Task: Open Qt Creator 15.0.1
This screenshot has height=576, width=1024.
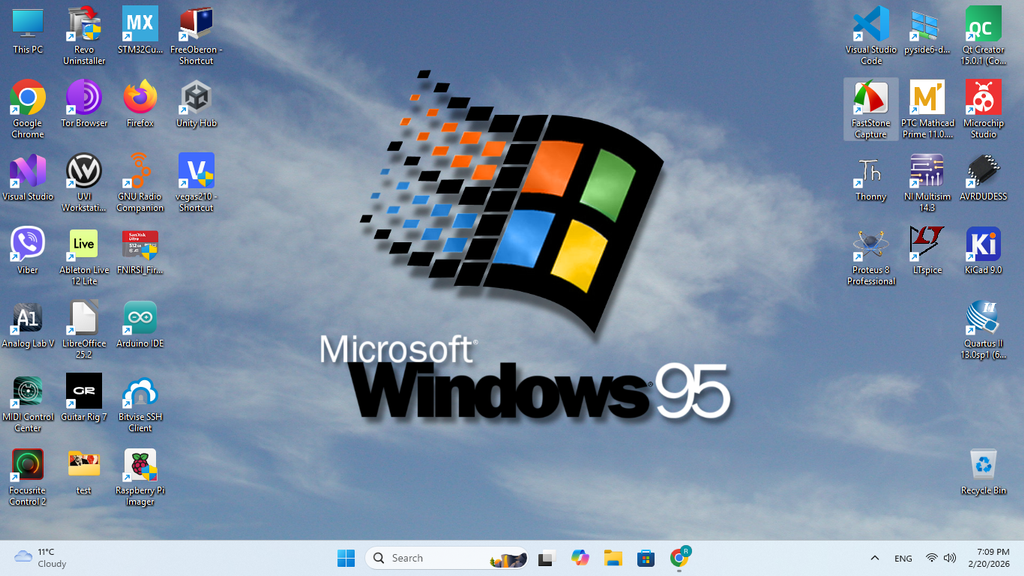Action: (983, 25)
